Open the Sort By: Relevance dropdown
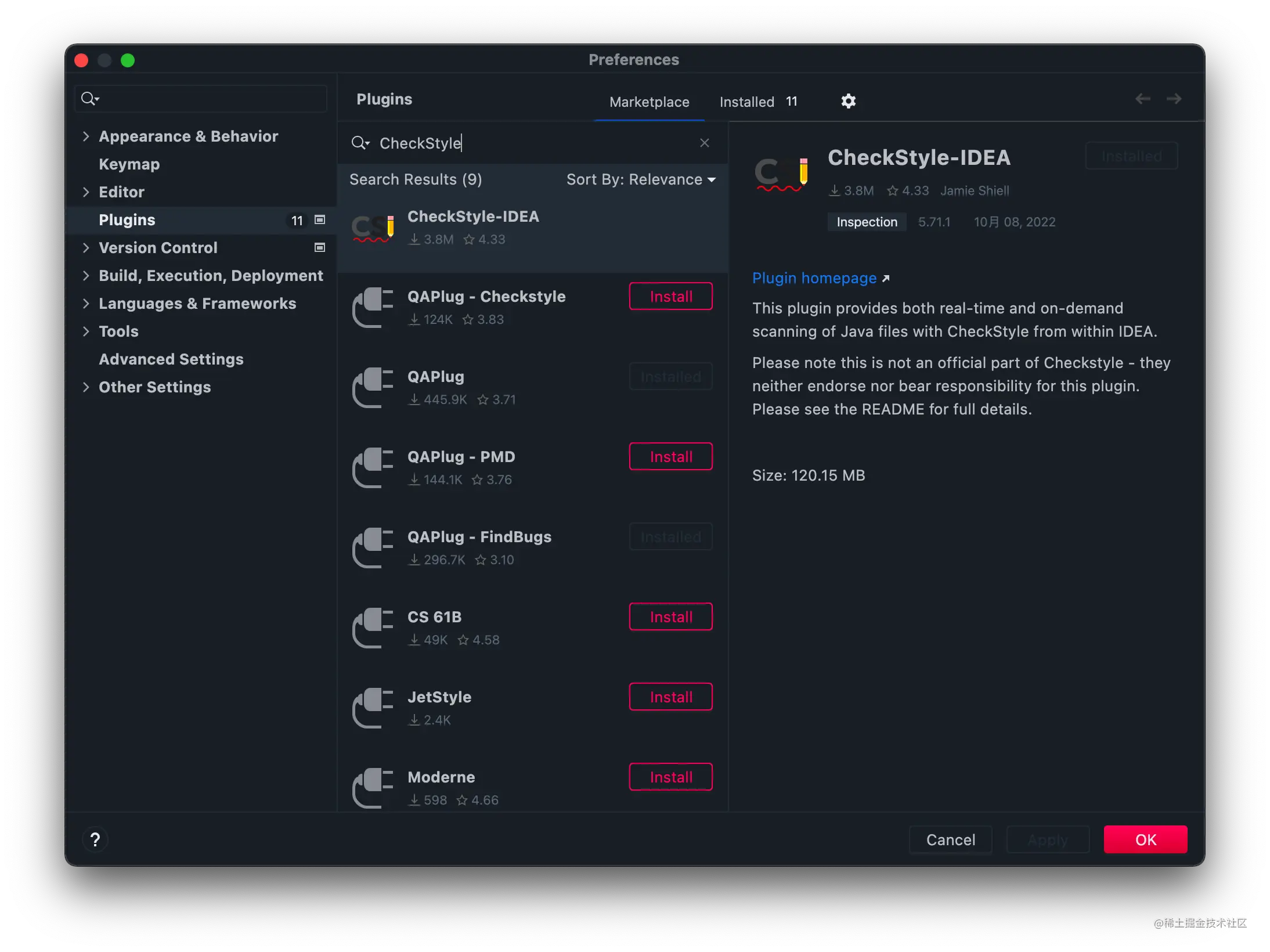 point(641,179)
